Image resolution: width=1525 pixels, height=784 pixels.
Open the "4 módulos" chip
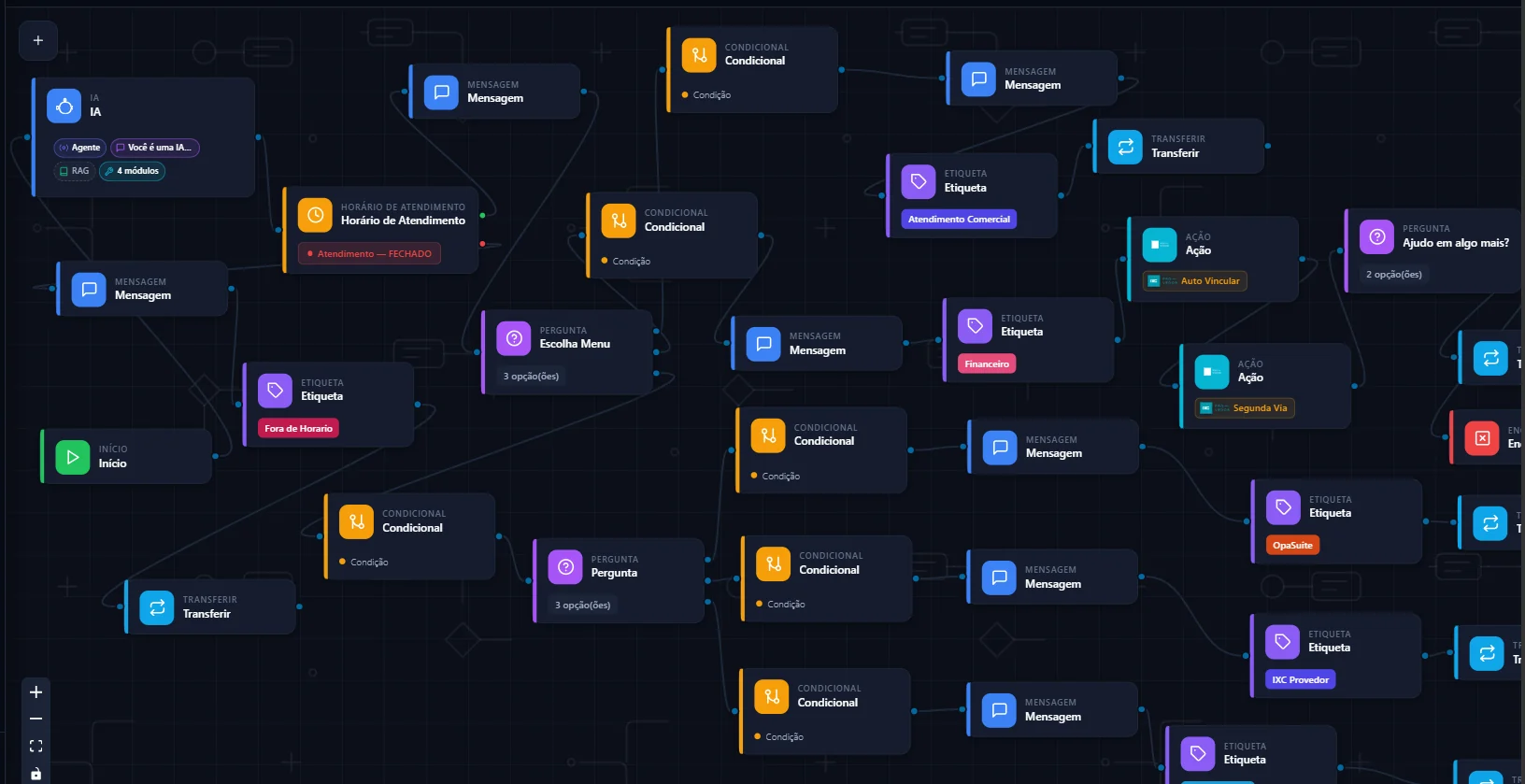click(x=132, y=171)
